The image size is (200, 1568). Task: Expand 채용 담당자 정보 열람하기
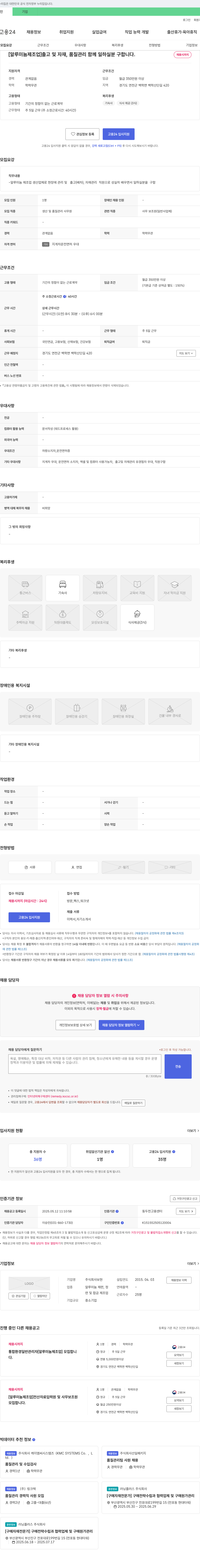point(121,1025)
